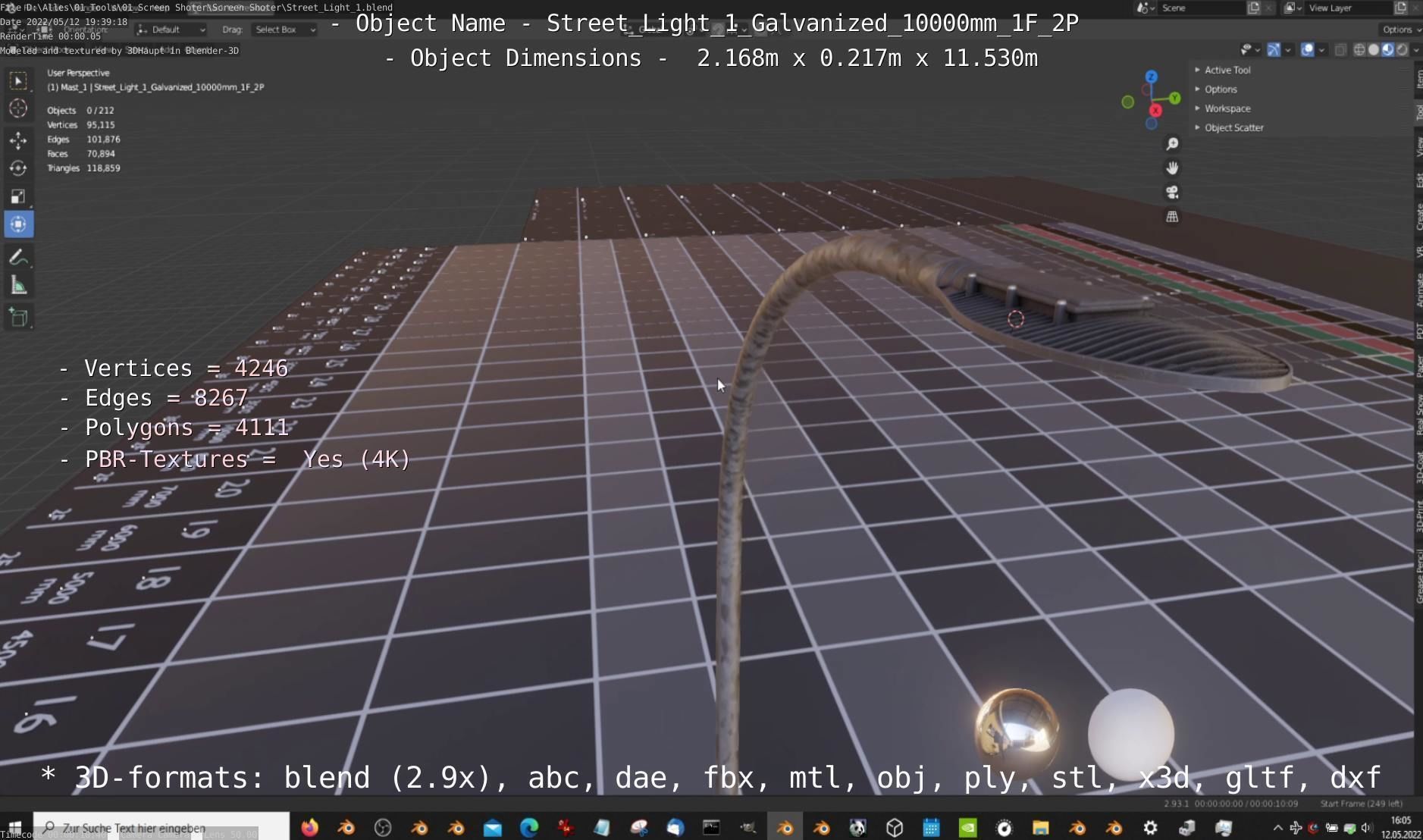1423x840 pixels.
Task: Click the X axis on navigation gizmo
Action: [1155, 110]
